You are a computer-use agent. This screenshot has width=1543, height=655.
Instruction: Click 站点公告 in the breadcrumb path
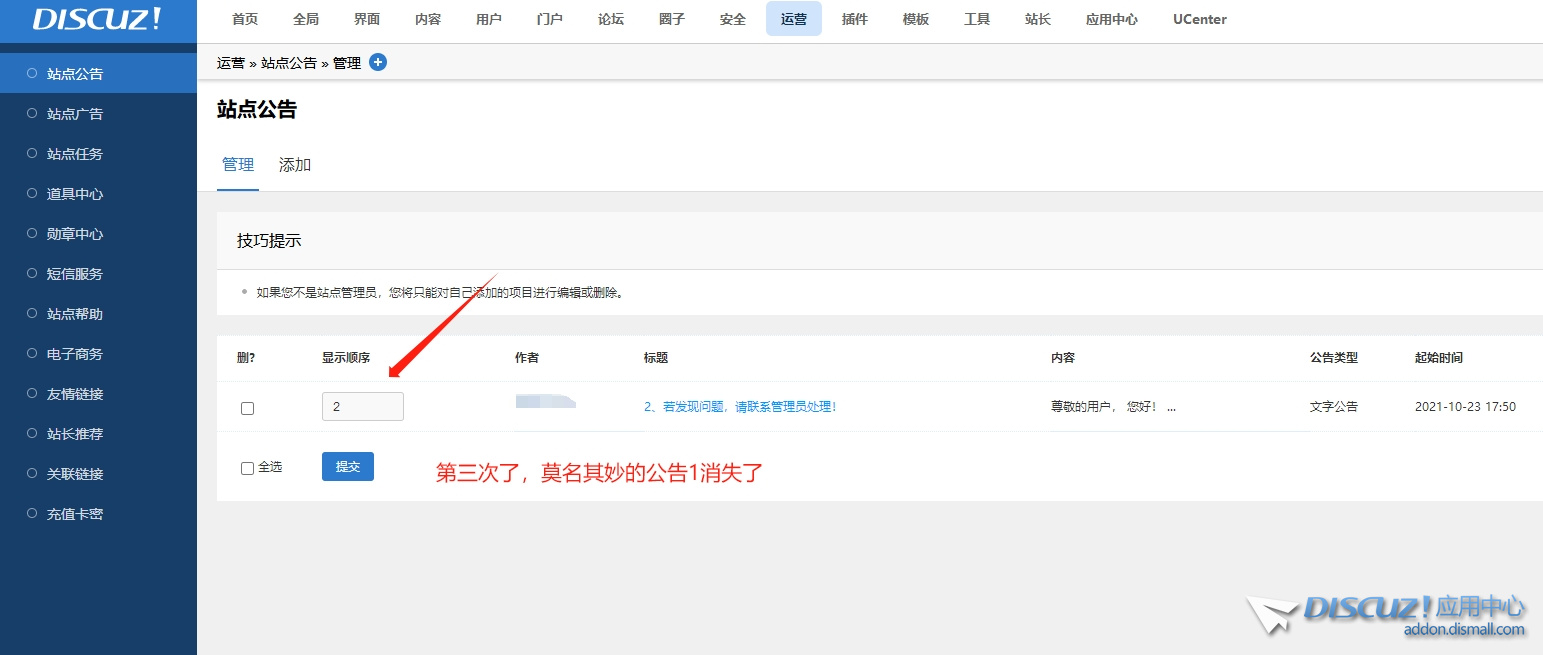point(289,63)
